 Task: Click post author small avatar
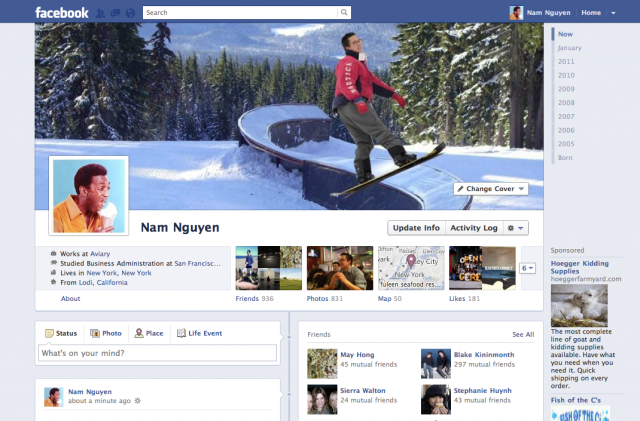(x=53, y=397)
